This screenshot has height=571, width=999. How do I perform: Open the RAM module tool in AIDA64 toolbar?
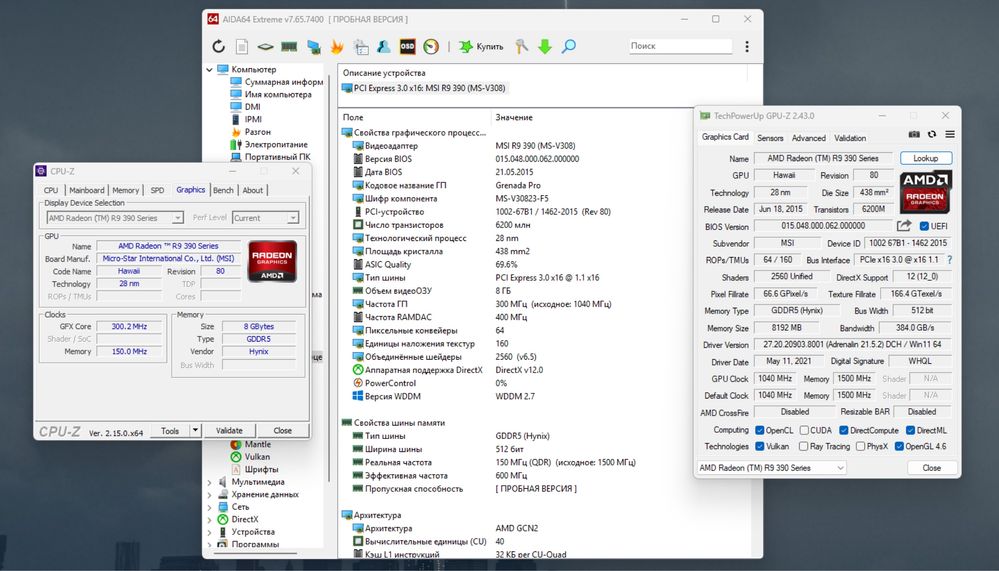(x=289, y=47)
